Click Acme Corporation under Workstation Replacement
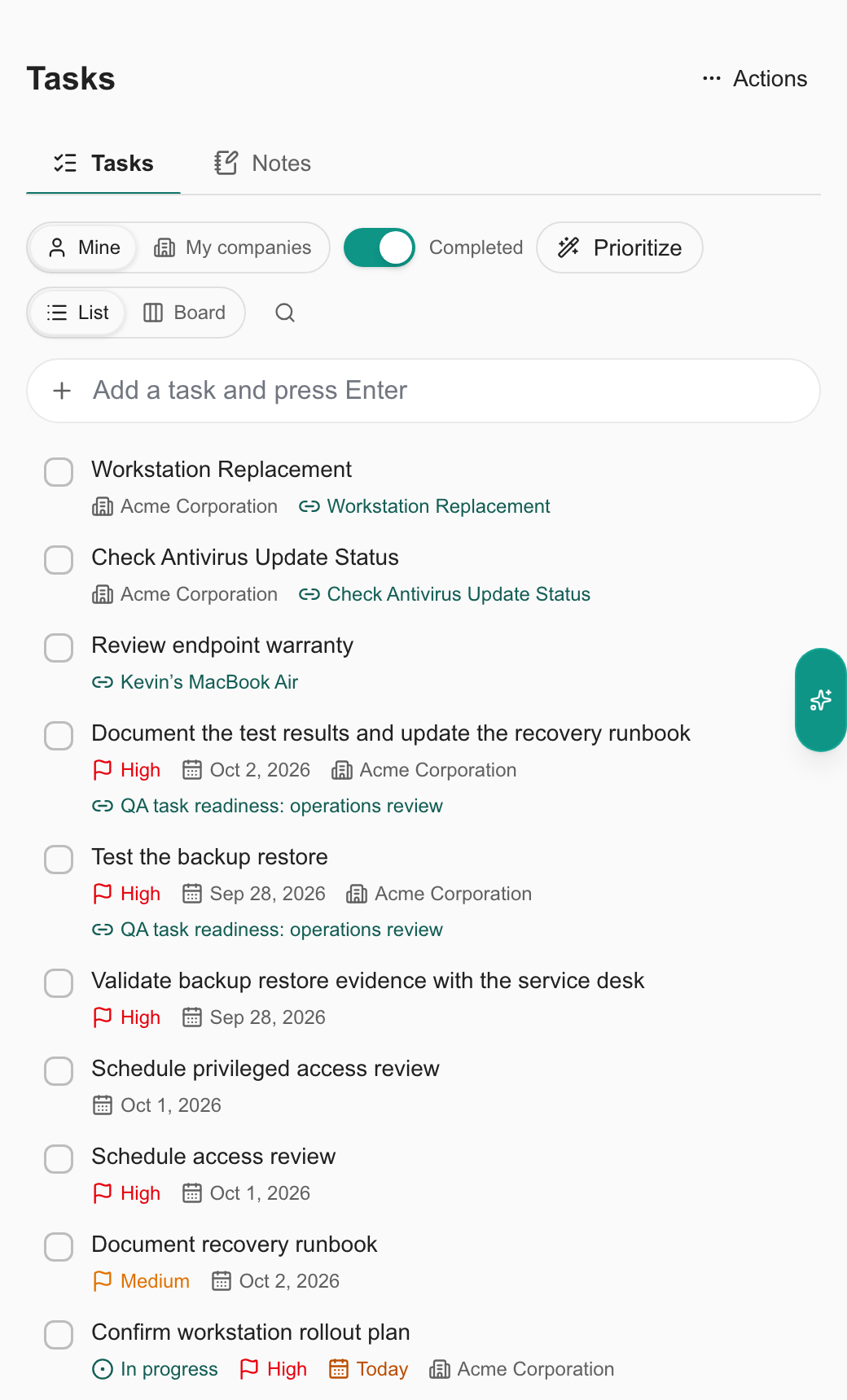 pyautogui.click(x=185, y=506)
